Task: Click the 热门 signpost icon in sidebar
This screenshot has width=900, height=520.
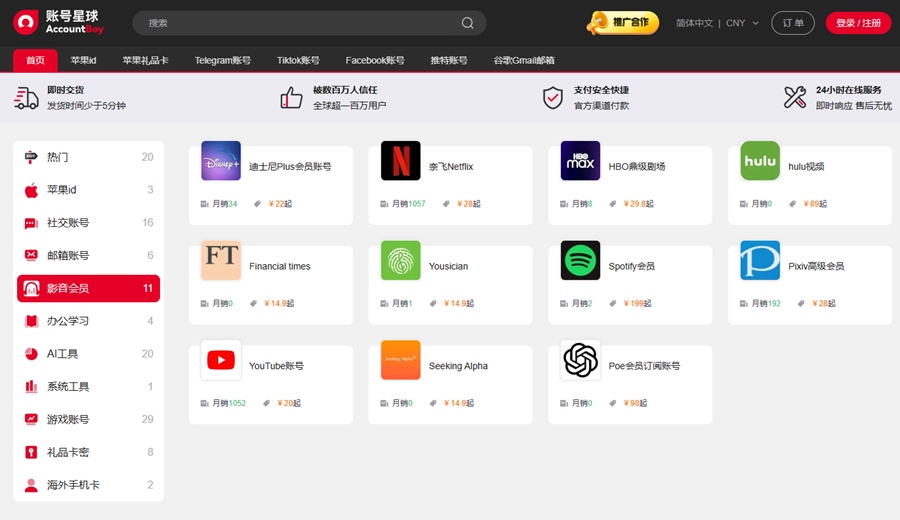Action: [x=31, y=157]
